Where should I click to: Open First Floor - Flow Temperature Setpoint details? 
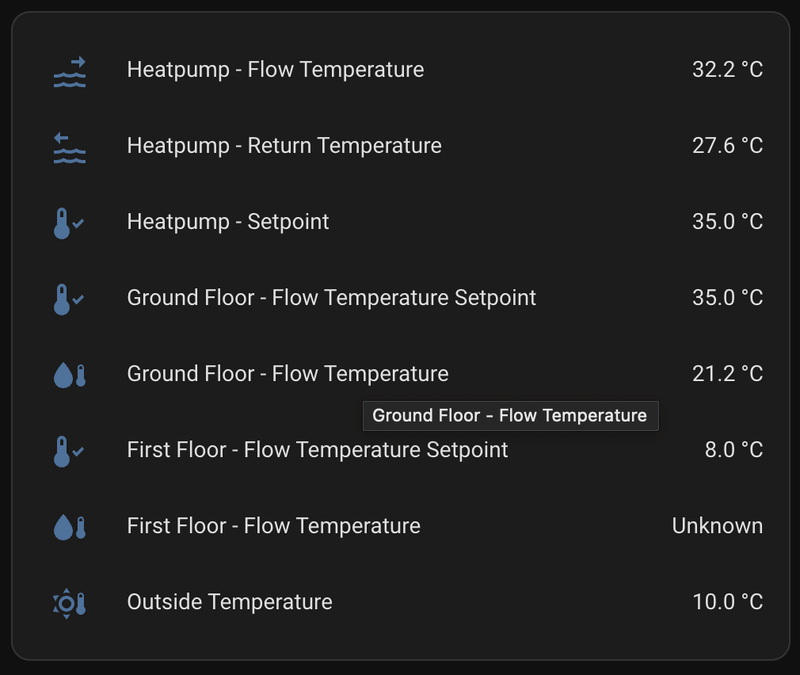point(317,450)
